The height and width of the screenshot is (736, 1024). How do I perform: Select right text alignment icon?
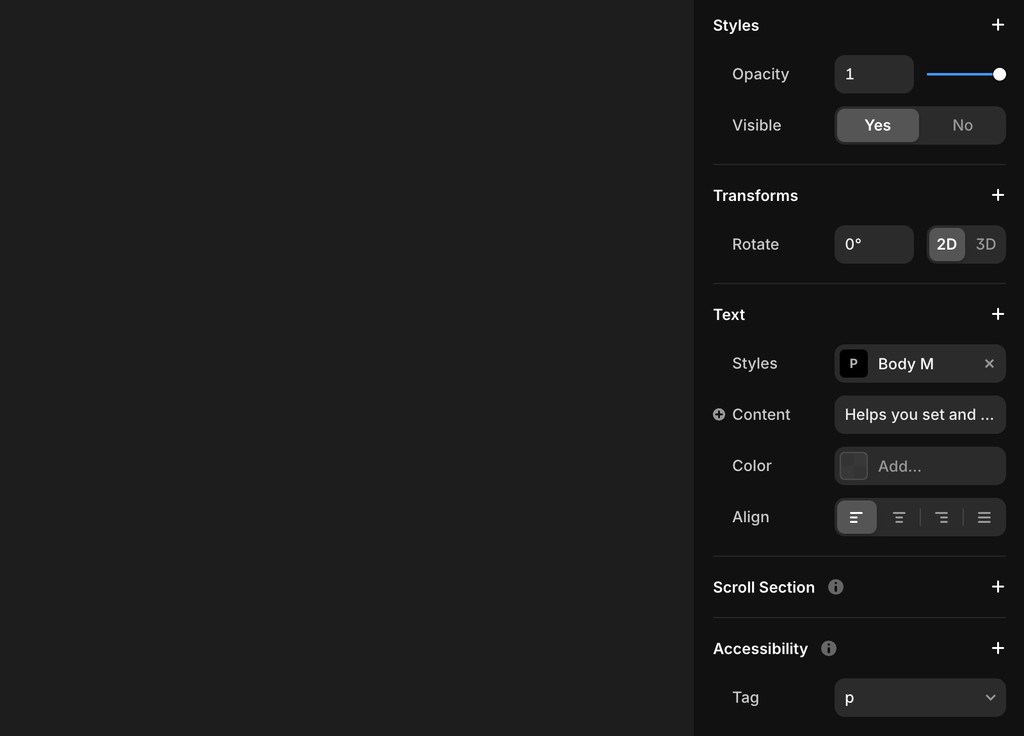click(x=941, y=517)
